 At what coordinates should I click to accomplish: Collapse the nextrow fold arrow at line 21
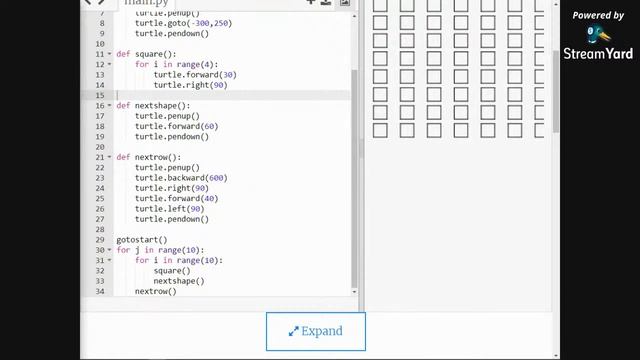pyautogui.click(x=109, y=157)
